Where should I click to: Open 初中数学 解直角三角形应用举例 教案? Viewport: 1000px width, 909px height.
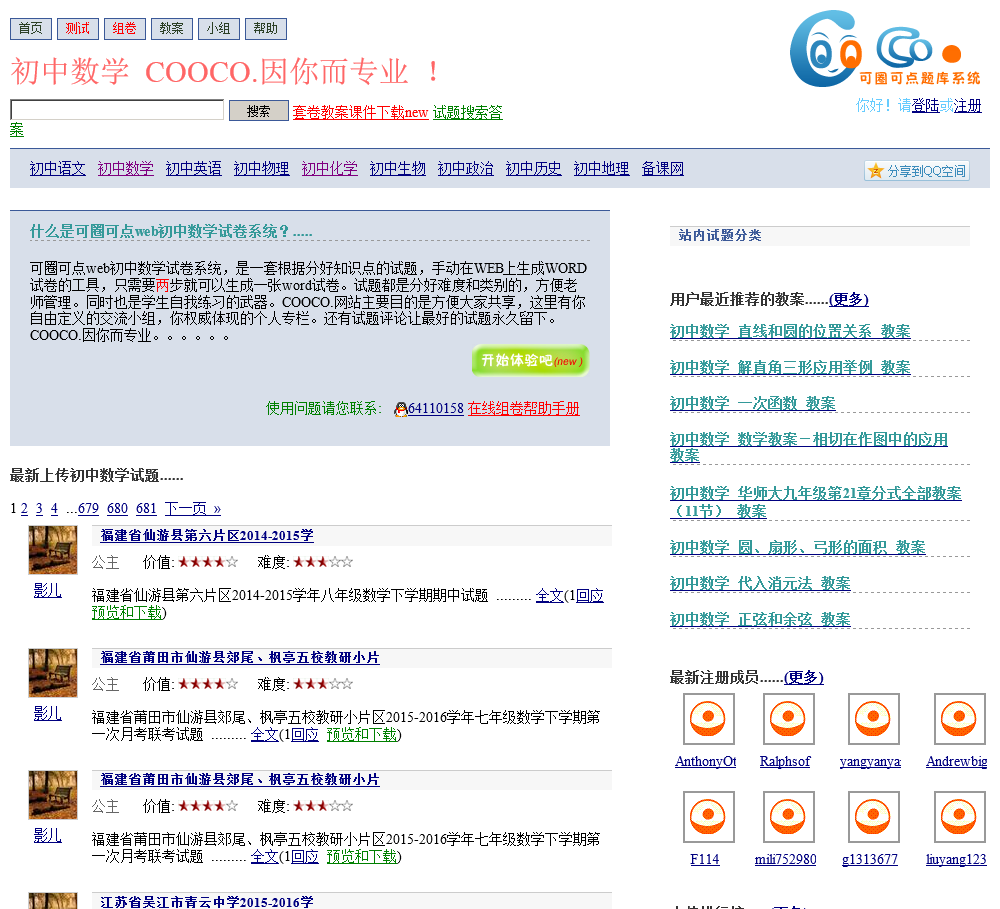click(790, 367)
